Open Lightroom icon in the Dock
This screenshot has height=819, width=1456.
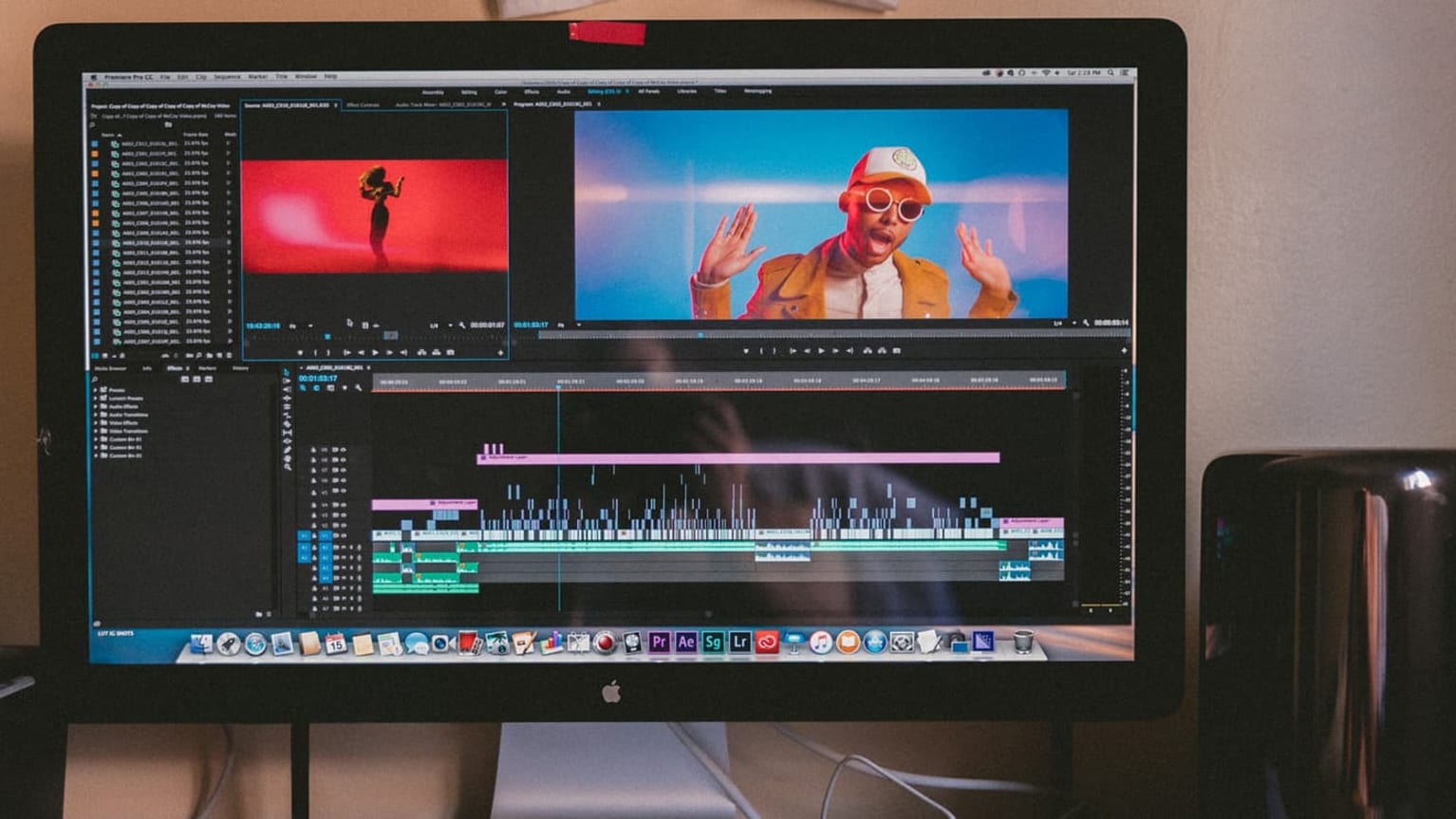739,642
